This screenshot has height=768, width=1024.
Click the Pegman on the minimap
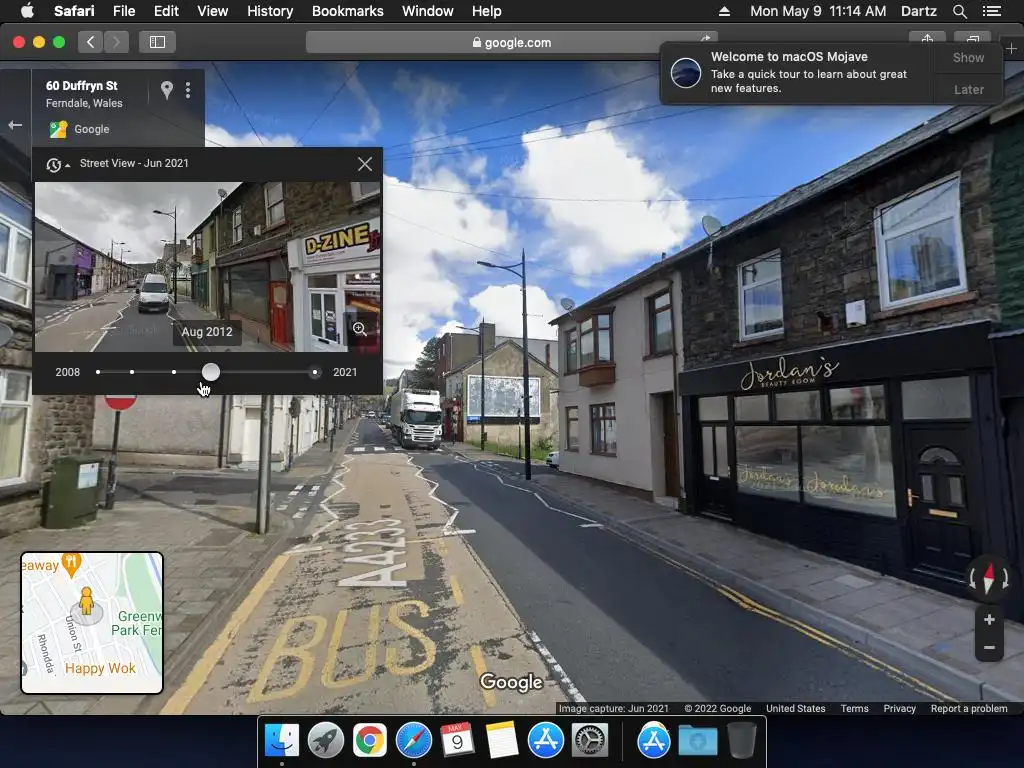(86, 601)
